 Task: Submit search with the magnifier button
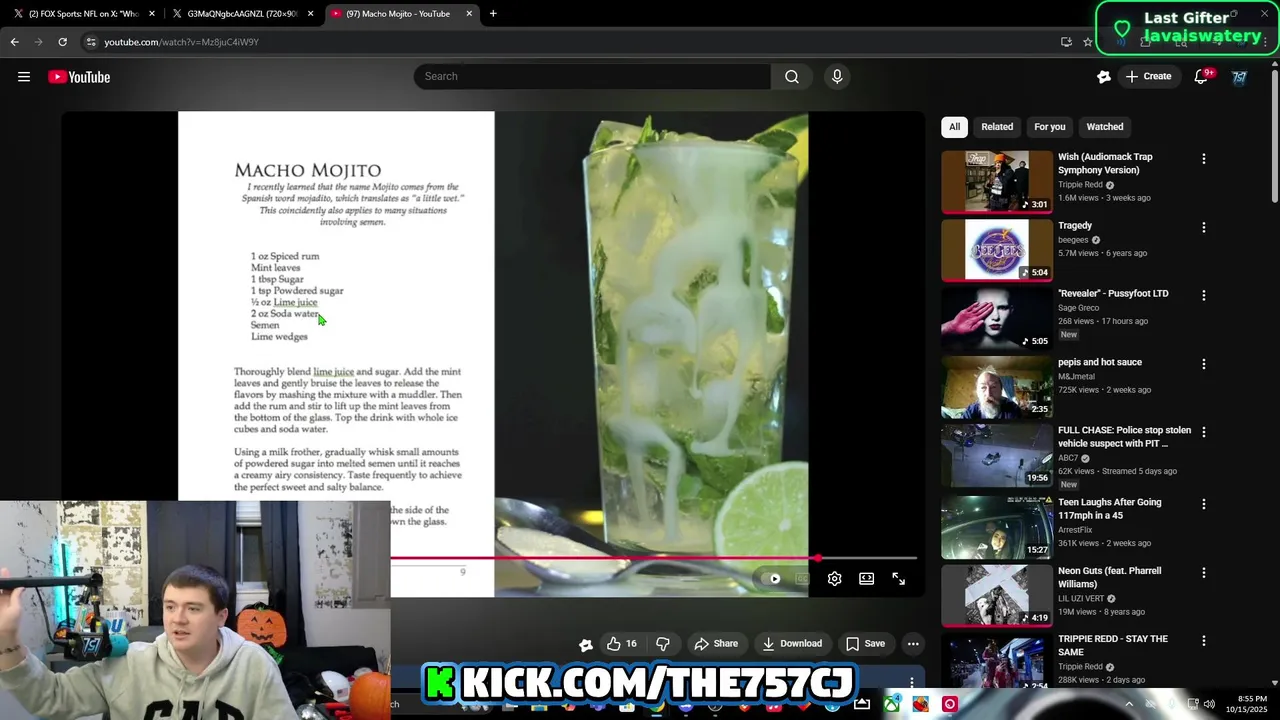coord(791,76)
